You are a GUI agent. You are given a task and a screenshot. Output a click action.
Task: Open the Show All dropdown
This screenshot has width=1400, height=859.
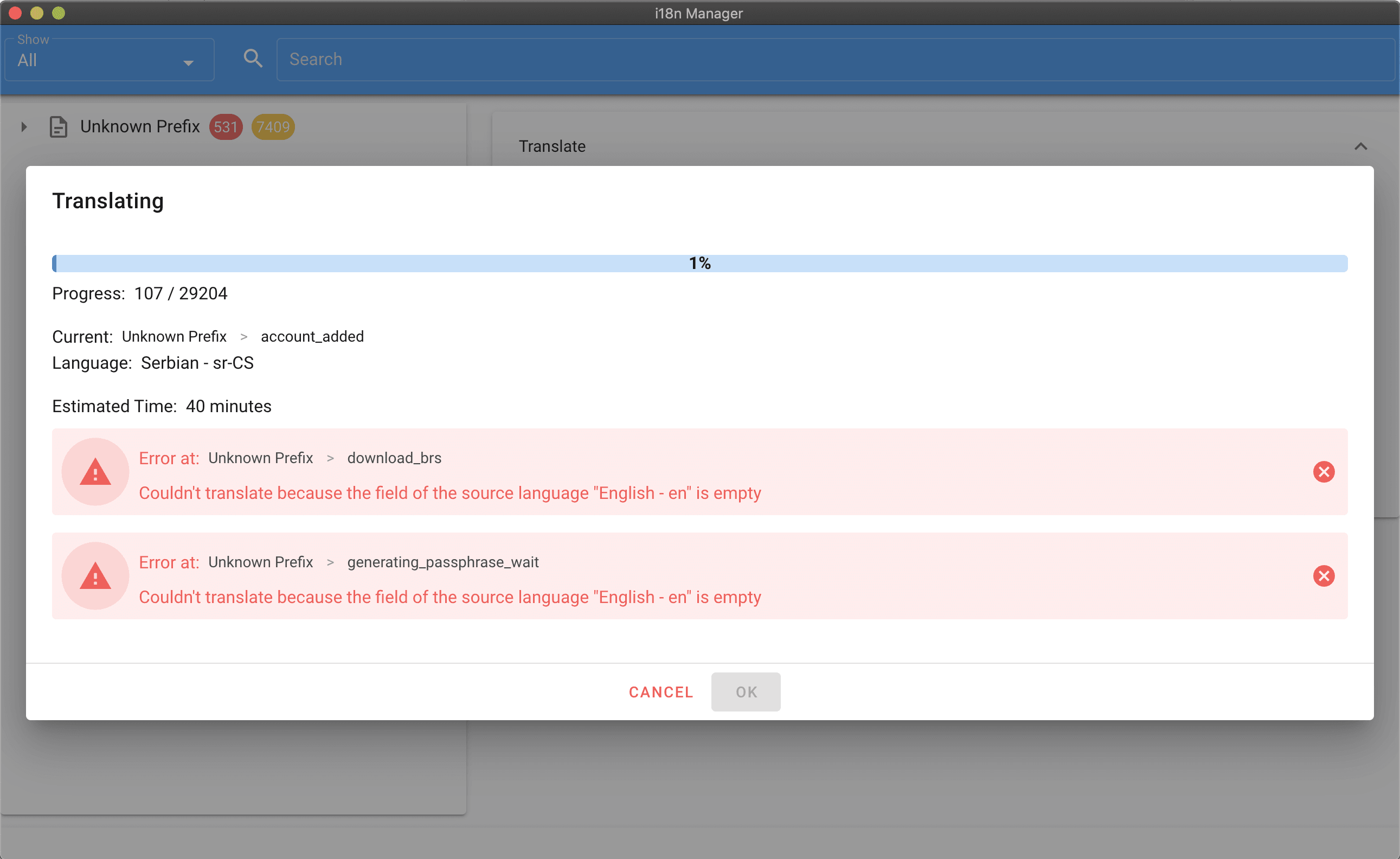pos(109,60)
